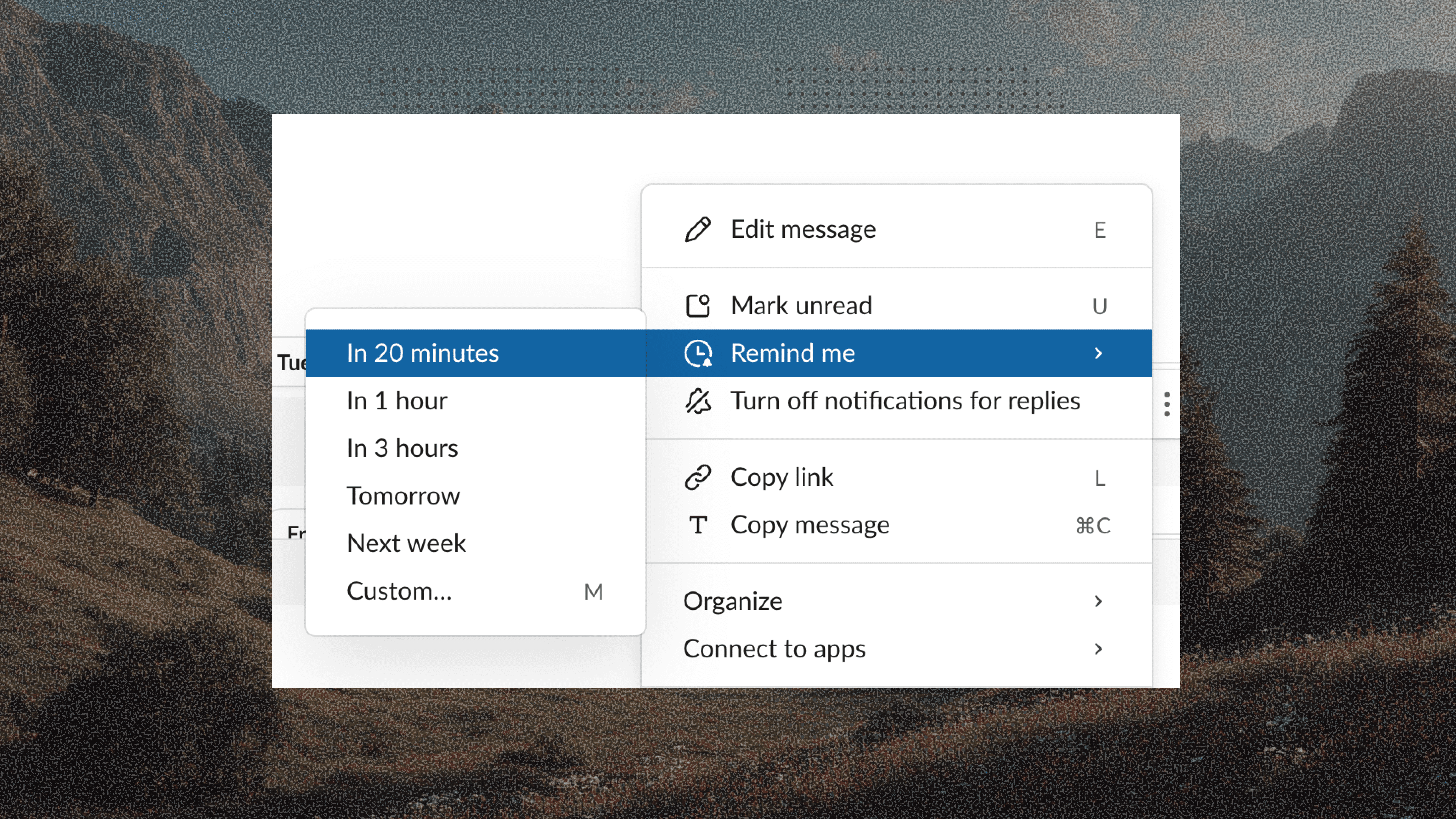Click the clock Remind me icon
The width and height of the screenshot is (1456, 819).
click(x=699, y=353)
